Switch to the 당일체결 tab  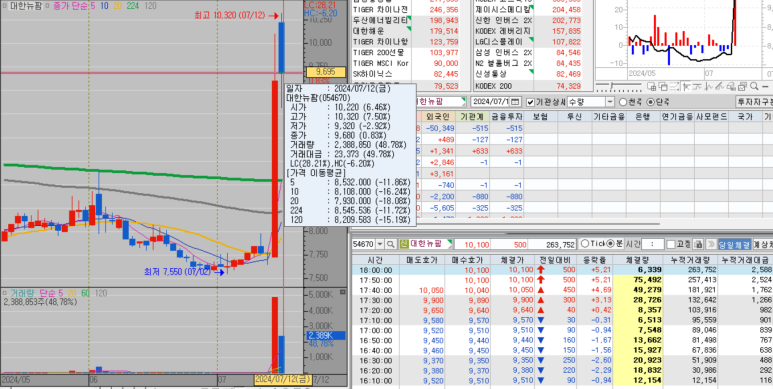coord(734,245)
